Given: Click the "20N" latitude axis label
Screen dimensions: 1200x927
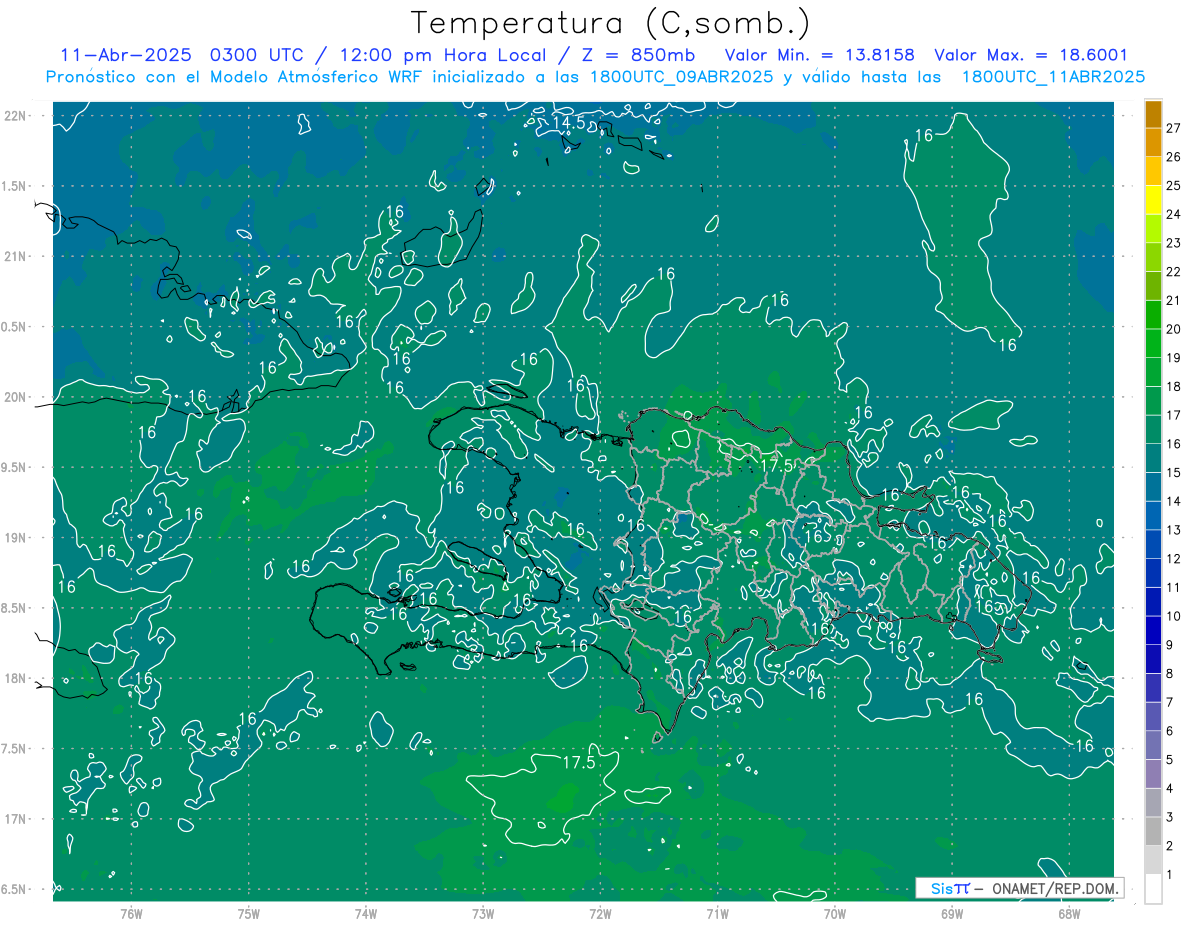Looking at the screenshot, I should [x=15, y=397].
